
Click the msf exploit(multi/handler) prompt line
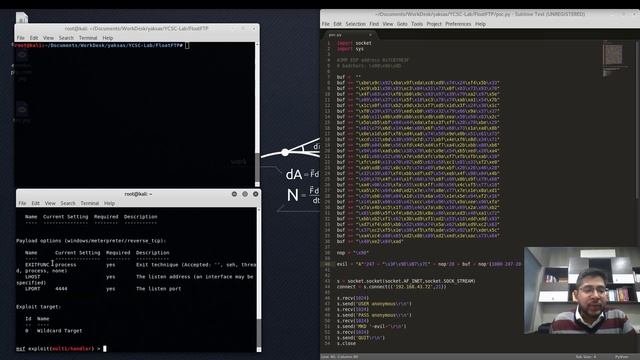[x=61, y=349]
